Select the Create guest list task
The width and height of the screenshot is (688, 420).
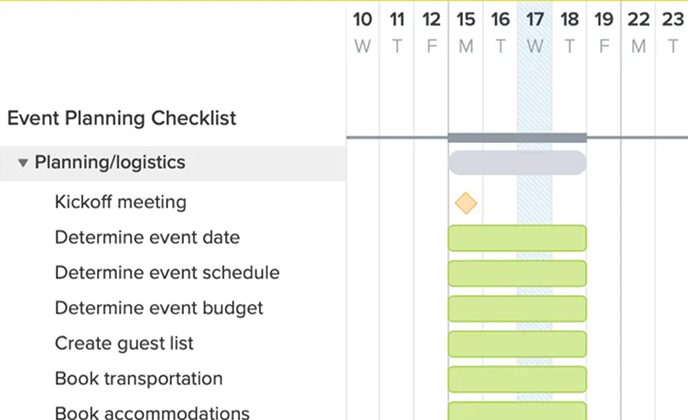[x=124, y=343]
